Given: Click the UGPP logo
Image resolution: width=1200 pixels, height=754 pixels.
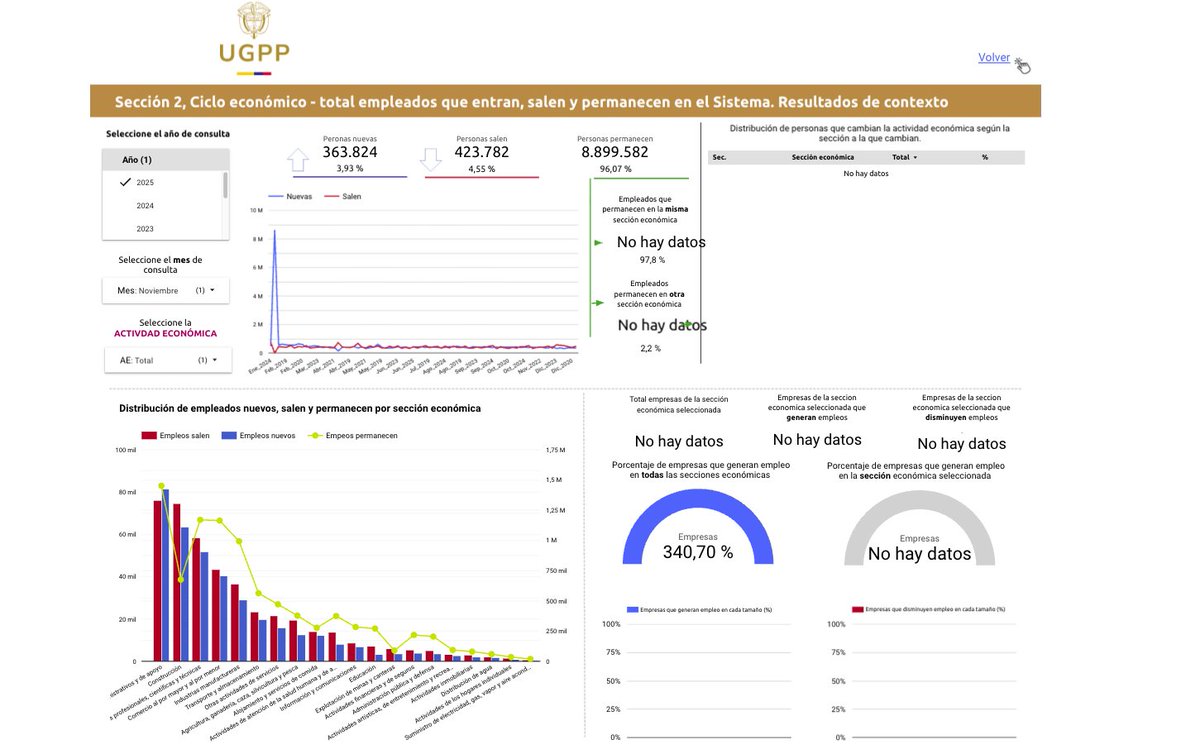Looking at the screenshot, I should click(254, 40).
